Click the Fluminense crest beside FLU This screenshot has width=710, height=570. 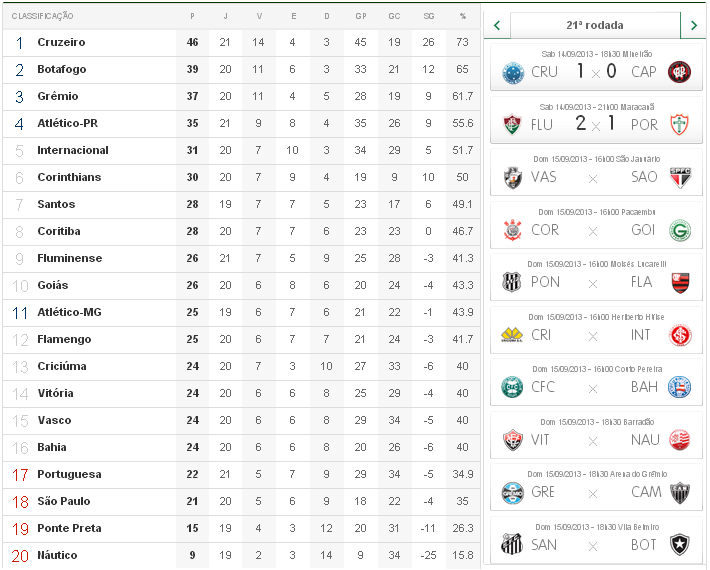click(512, 125)
